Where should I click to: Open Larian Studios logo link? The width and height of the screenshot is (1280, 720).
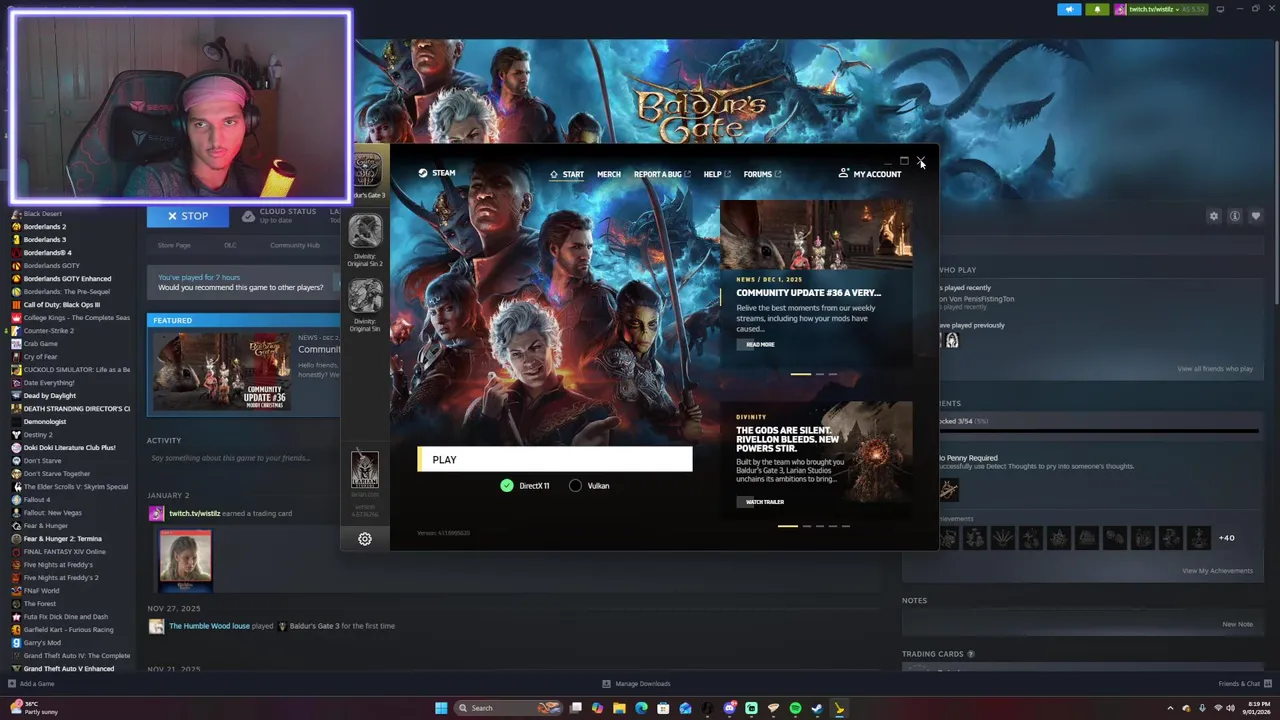[365, 470]
